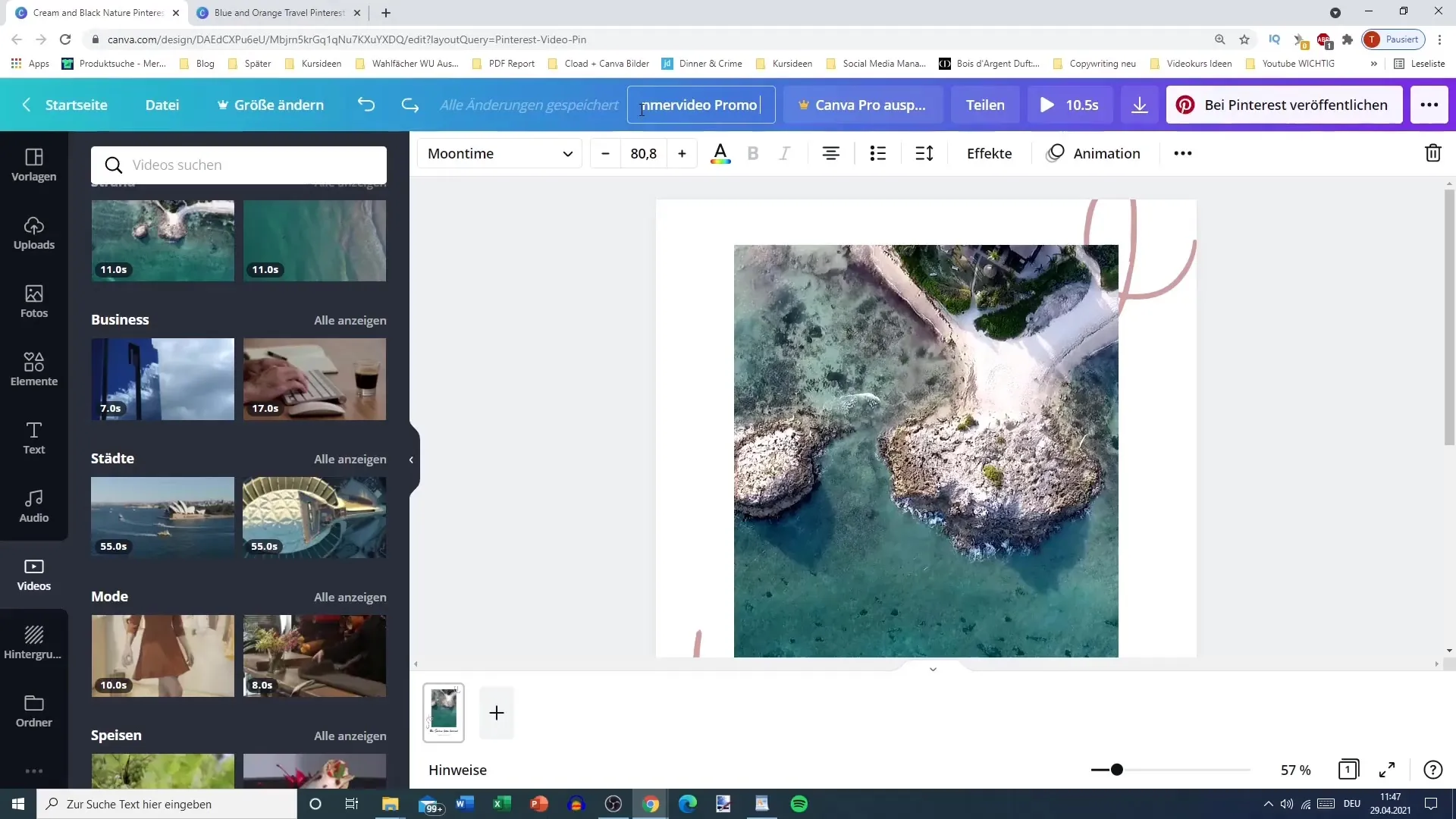Viewport: 1456px width, 819px height.
Task: Drag the zoom level slider
Action: pos(1116,770)
